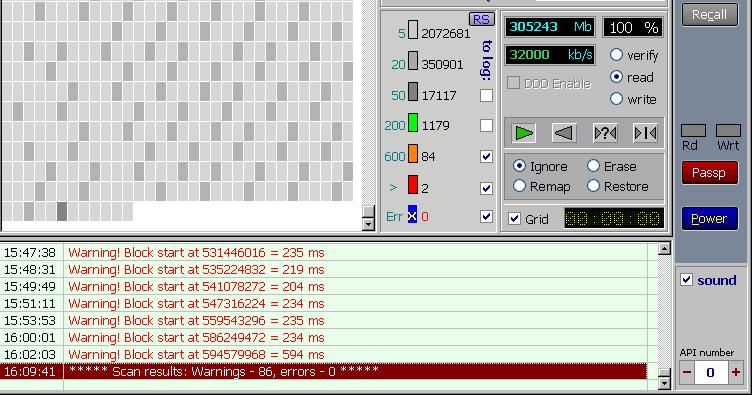
Task: Click the random seek "?" scan button
Action: [x=605, y=133]
